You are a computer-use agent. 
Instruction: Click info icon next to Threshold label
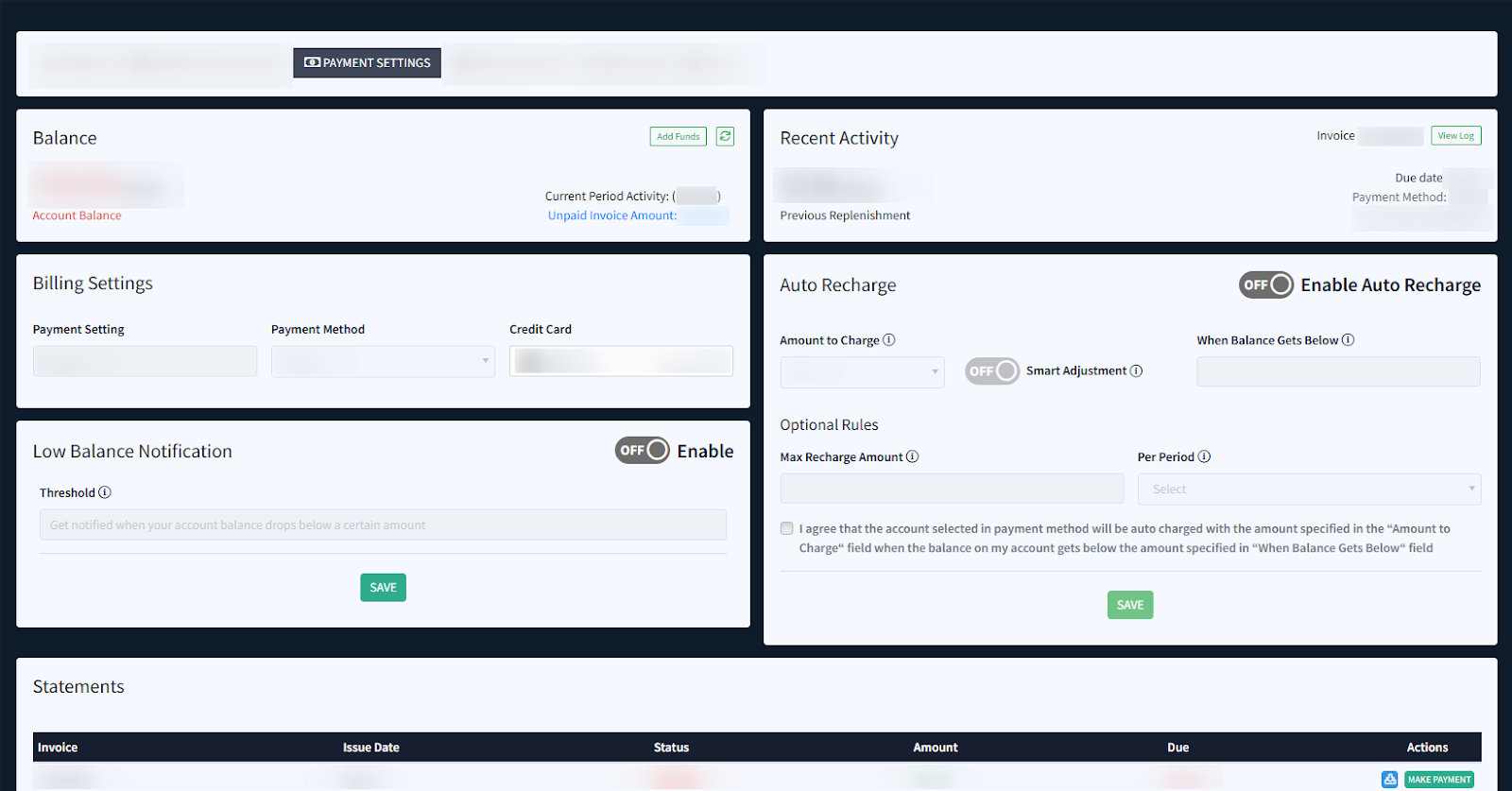[x=105, y=492]
